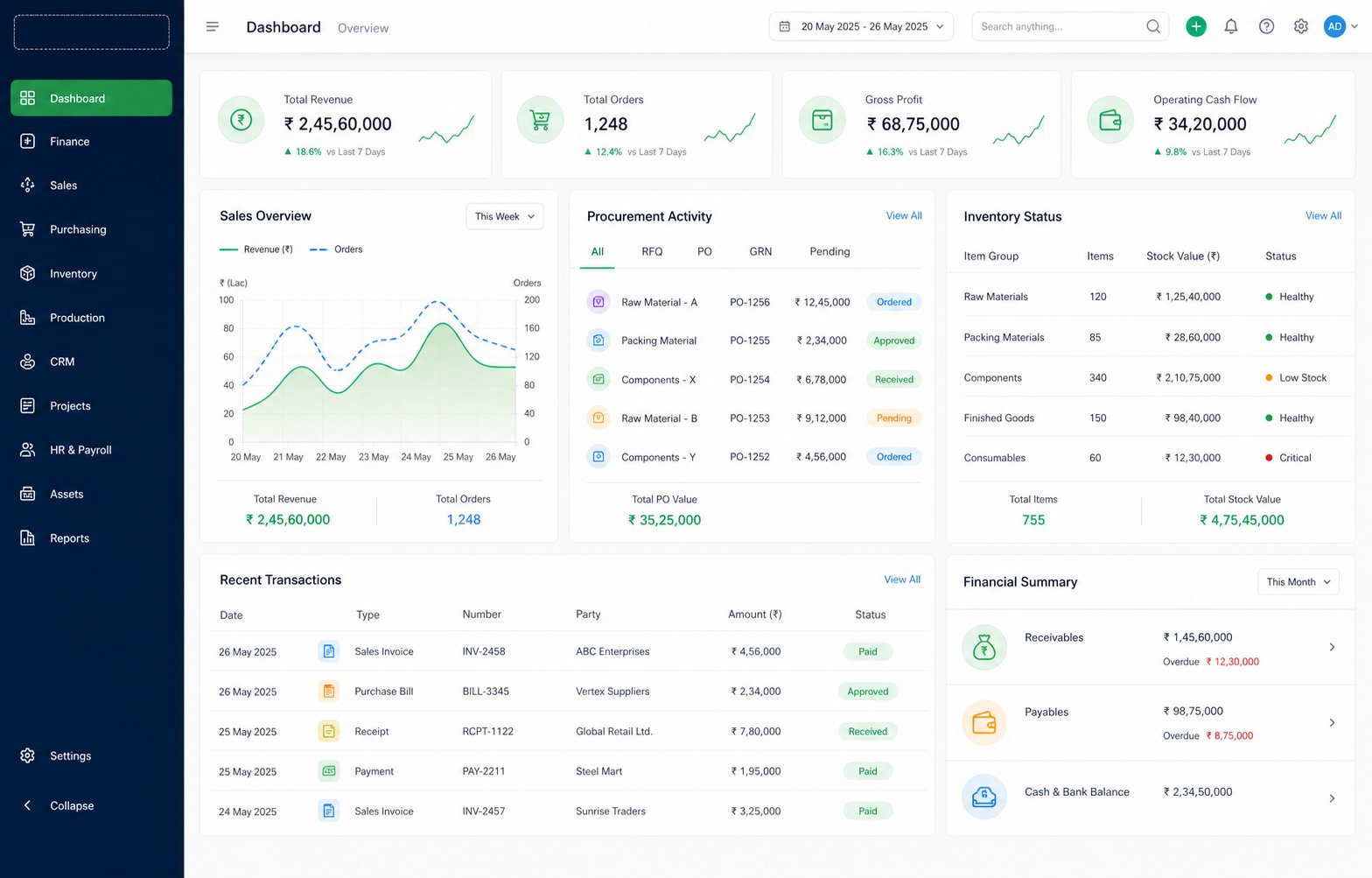Click the Revenue legend entry

[256, 249]
